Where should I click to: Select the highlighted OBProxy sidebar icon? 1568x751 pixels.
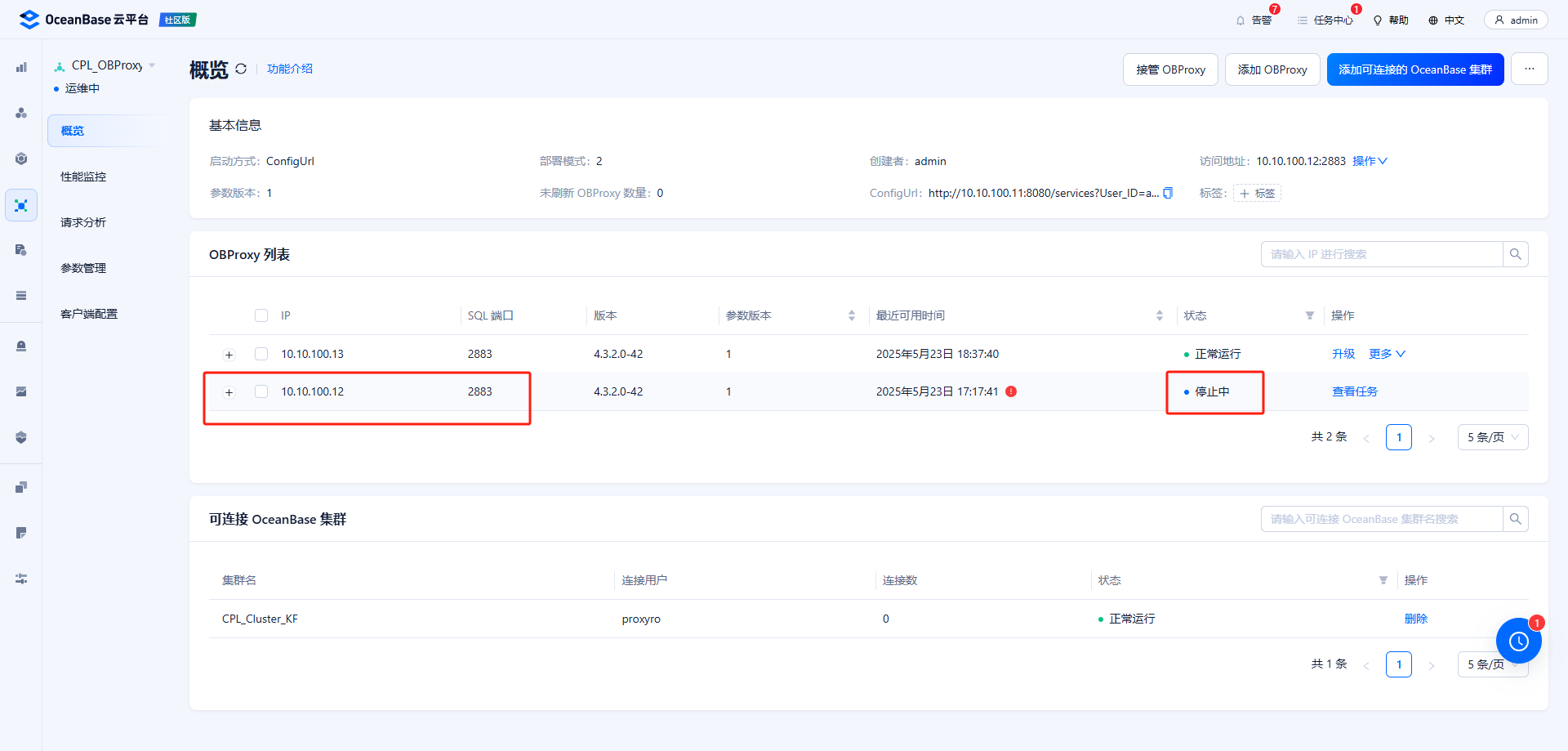pos(21,205)
